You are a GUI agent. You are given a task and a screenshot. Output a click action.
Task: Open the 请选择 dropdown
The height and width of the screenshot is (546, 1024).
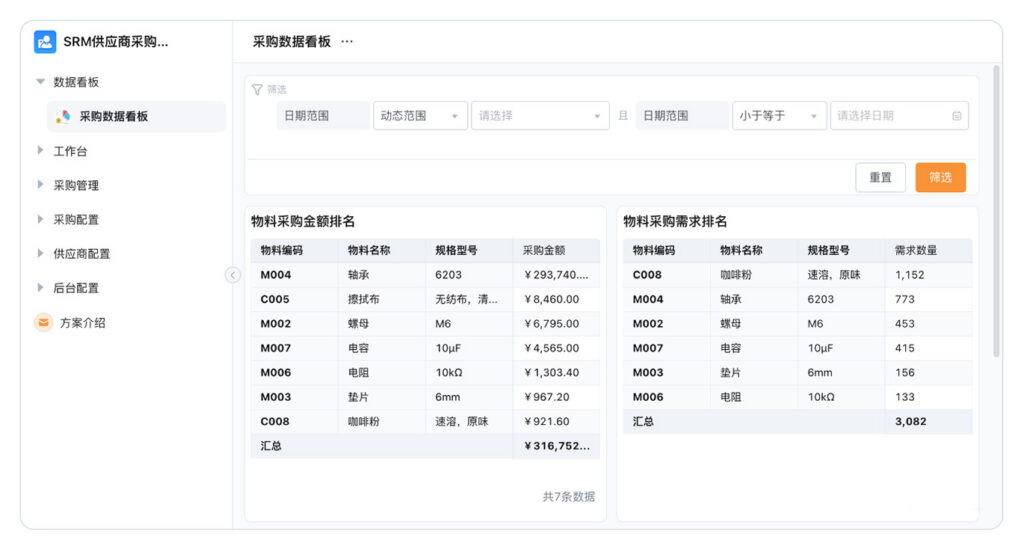[540, 116]
